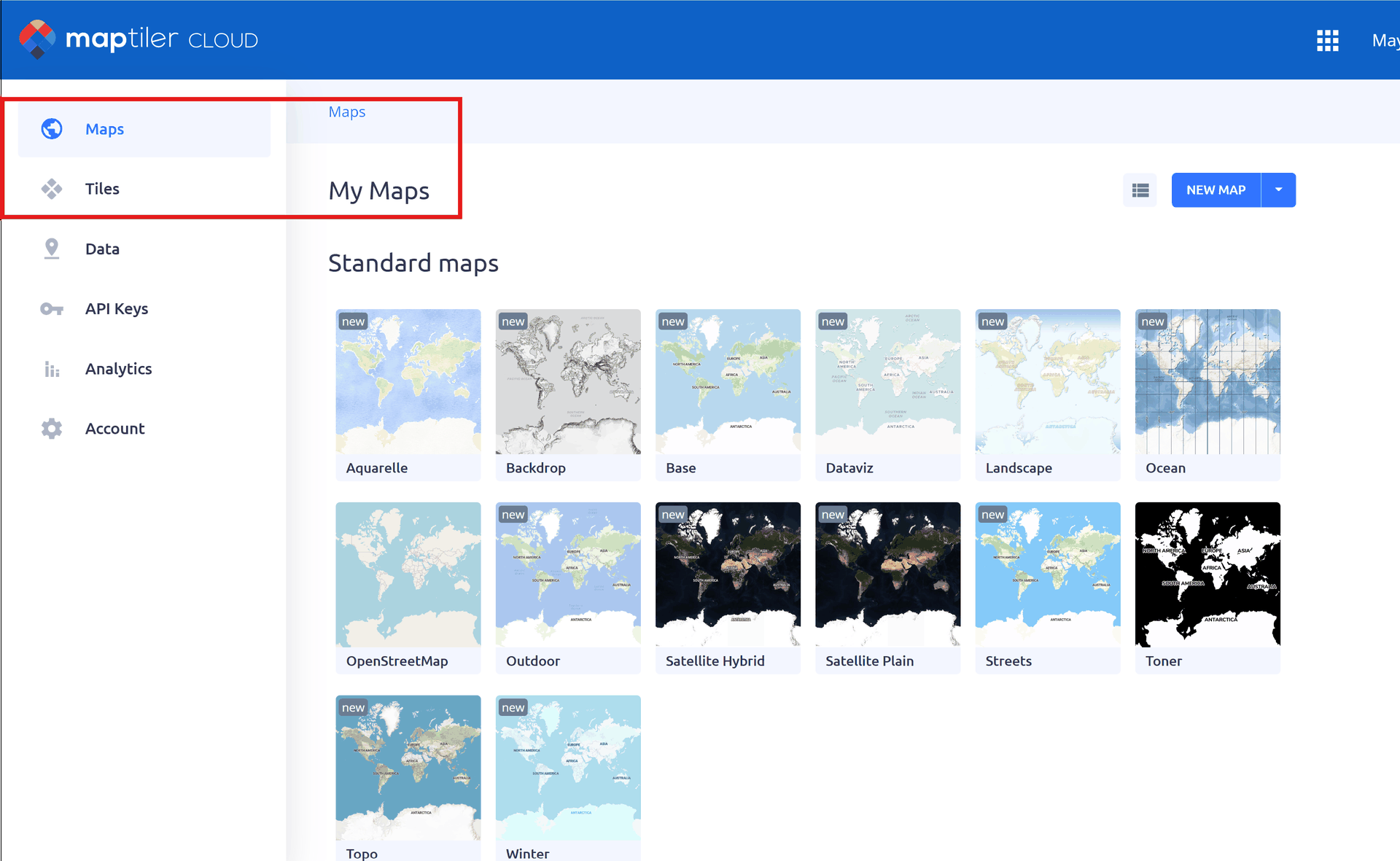
Task: Expand the NEW MAP dropdown arrow
Action: (1278, 190)
